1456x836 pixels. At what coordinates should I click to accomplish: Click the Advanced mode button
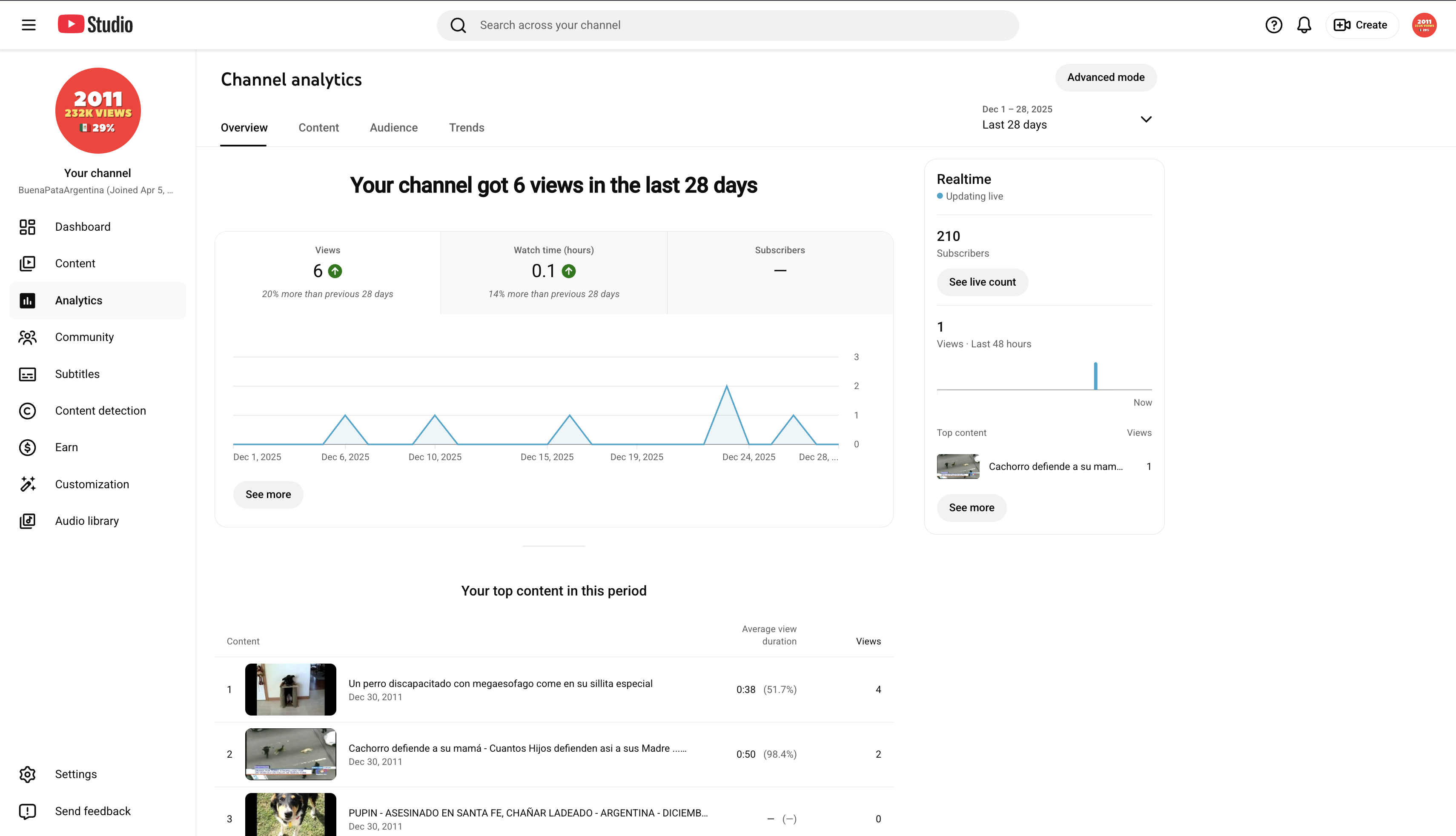1106,77
